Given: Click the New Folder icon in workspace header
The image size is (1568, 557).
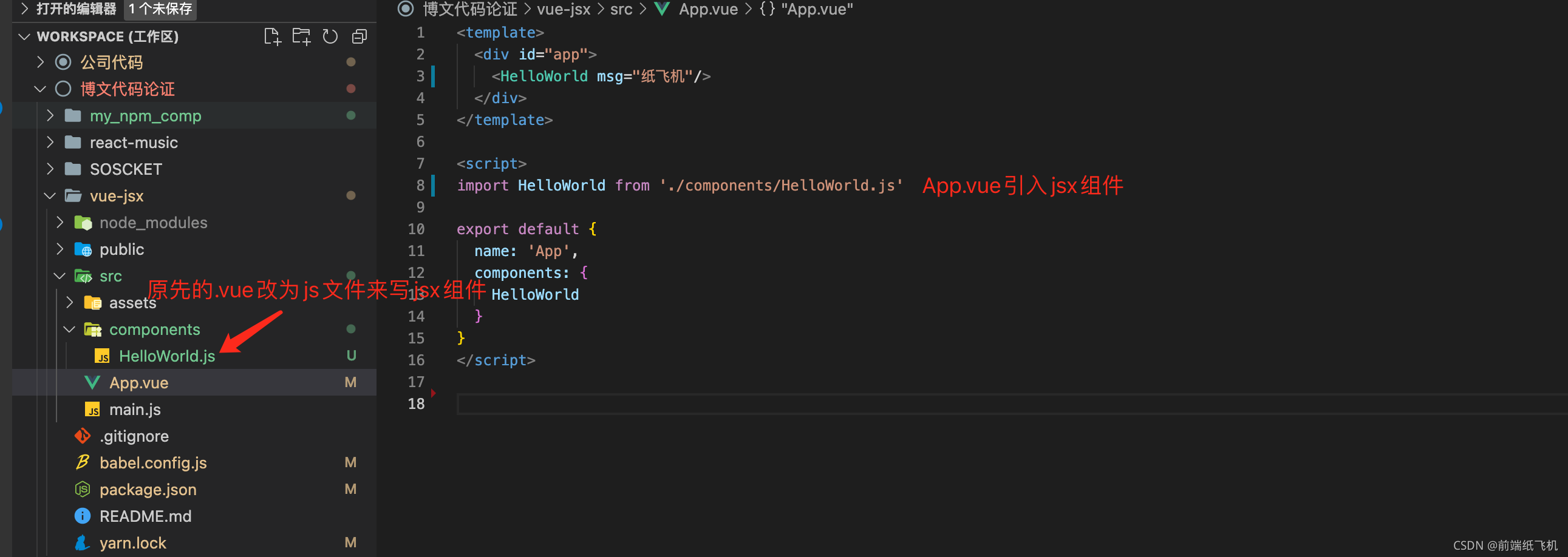Looking at the screenshot, I should coord(301,36).
